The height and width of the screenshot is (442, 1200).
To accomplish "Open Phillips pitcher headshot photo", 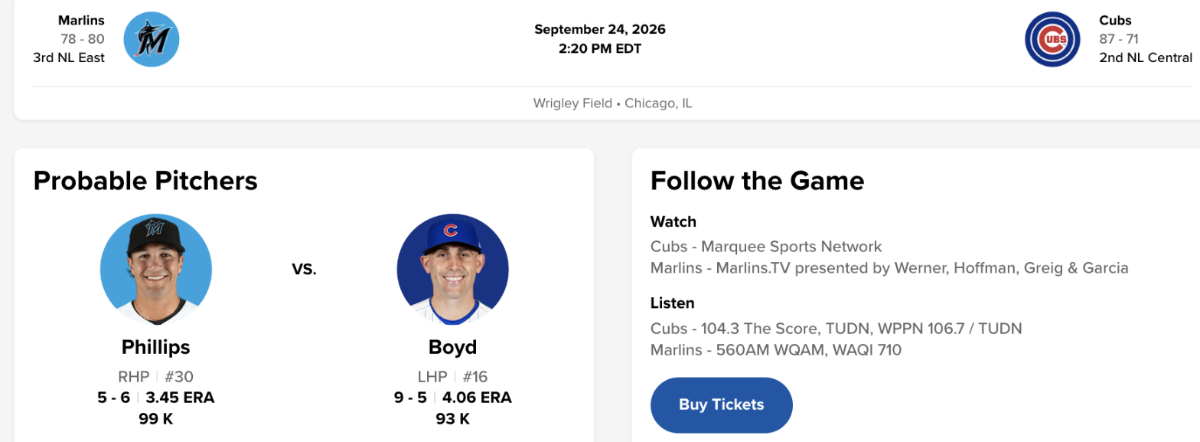I will pos(156,269).
